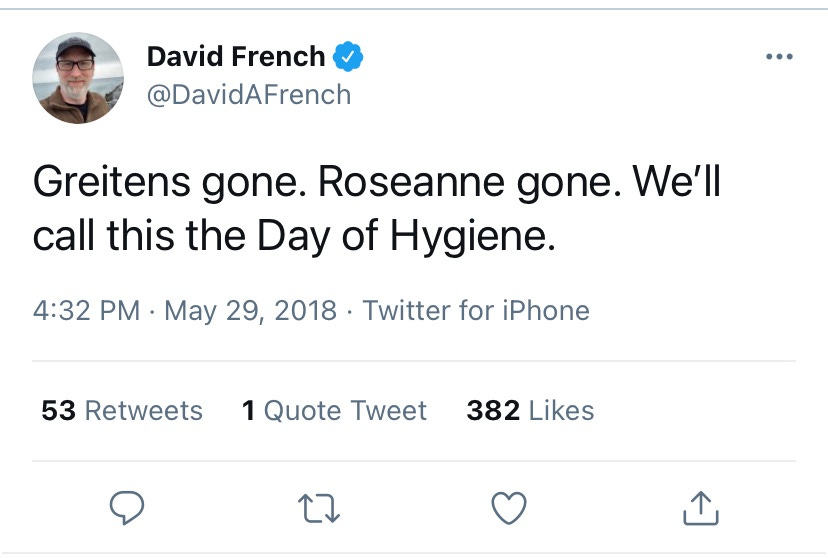Click the blue verified badge
828x558 pixels.
click(348, 58)
